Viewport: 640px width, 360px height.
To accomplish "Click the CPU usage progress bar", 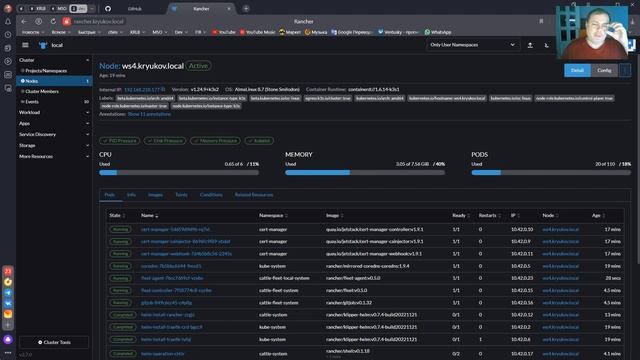I will [x=179, y=173].
